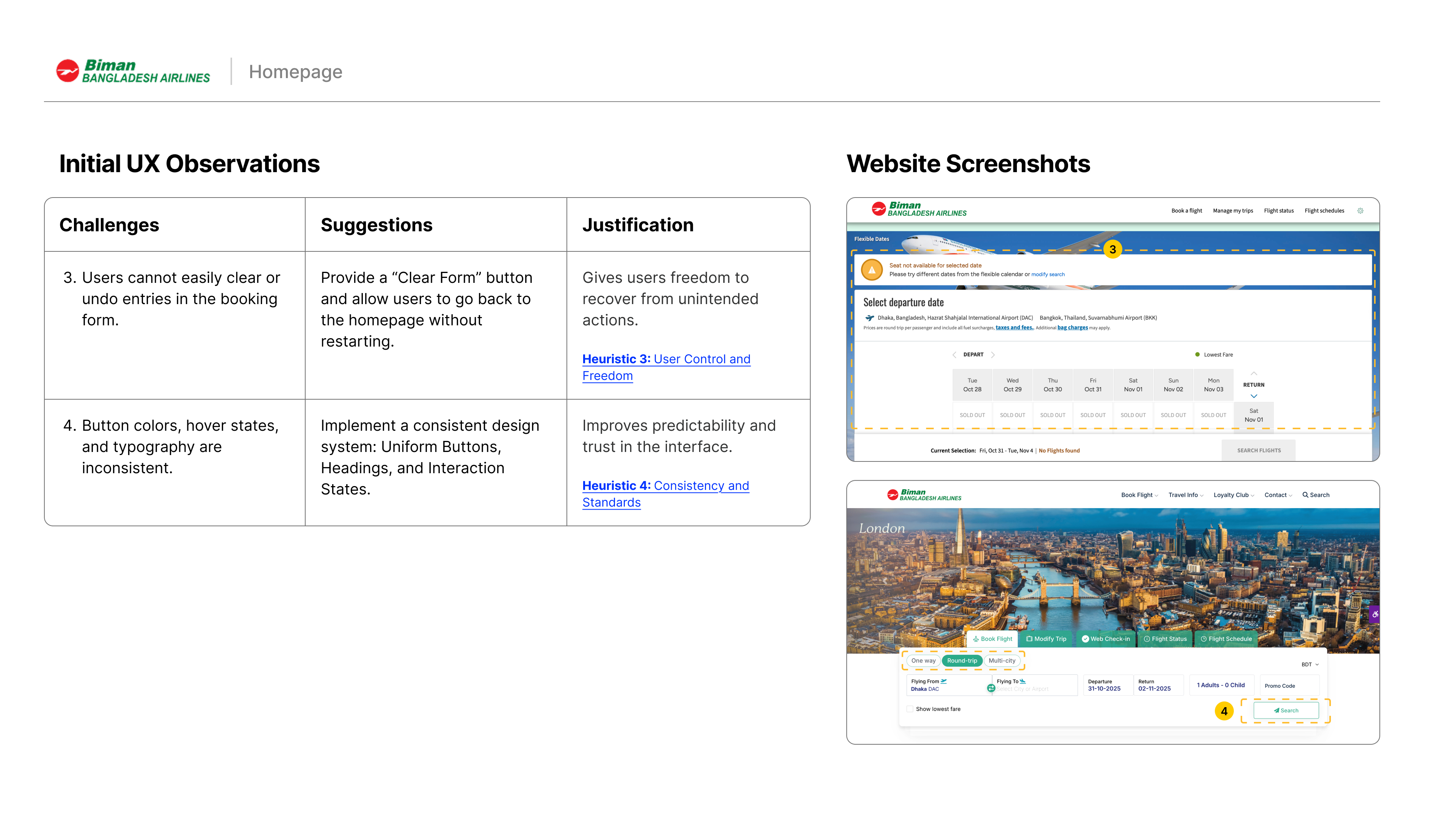Click the orange warning triangle icon
Viewport: 1456px width, 819px height.
coord(872,270)
